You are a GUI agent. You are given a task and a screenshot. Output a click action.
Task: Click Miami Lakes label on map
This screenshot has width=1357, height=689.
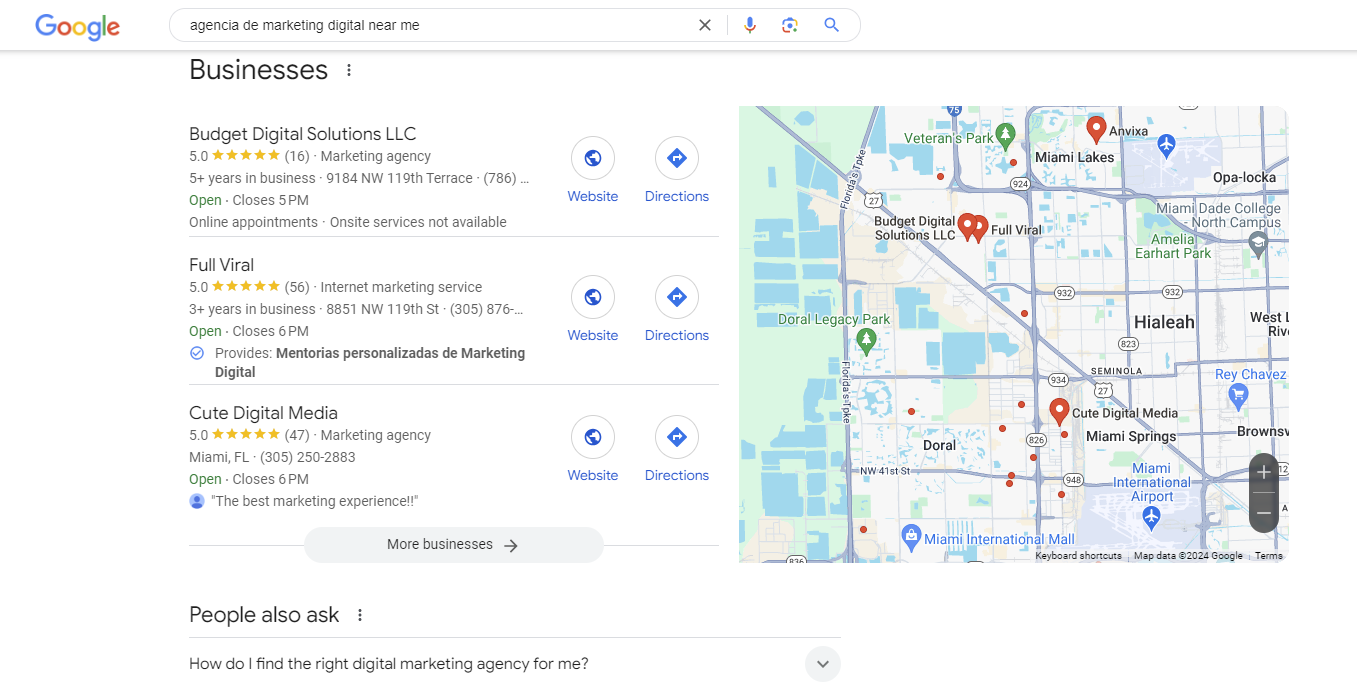(x=1074, y=157)
